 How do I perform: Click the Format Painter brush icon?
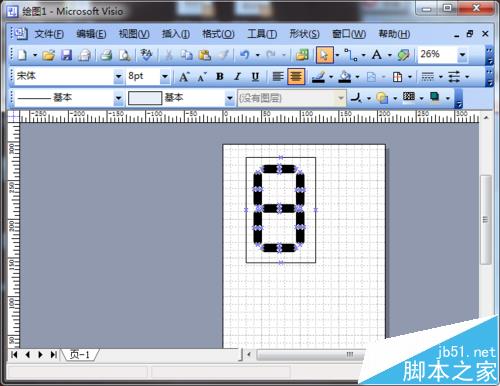[x=223, y=55]
